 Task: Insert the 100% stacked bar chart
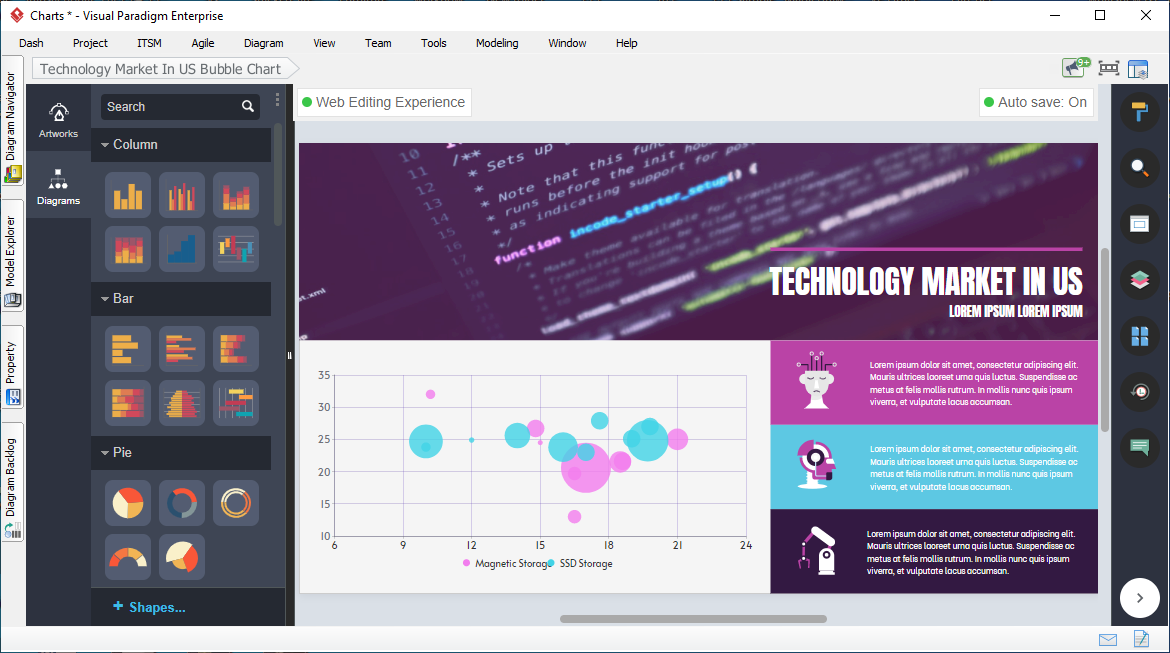128,403
